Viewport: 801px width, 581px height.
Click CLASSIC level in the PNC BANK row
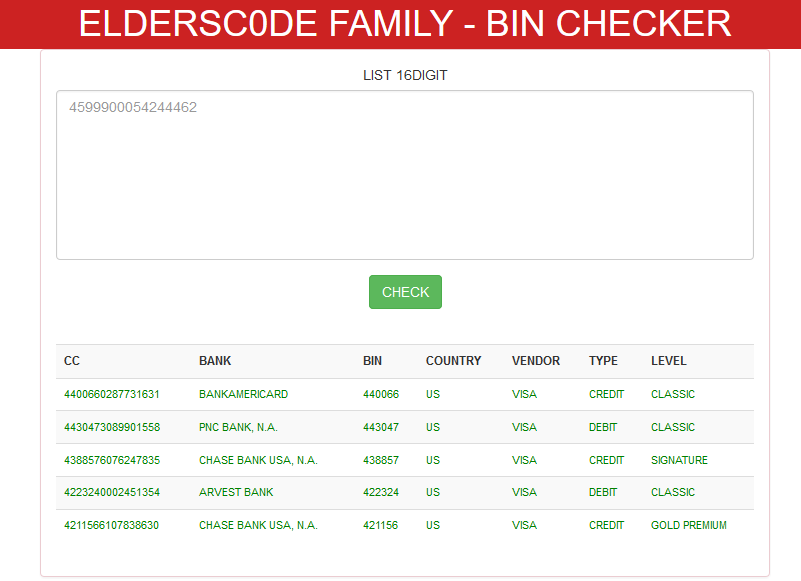tap(673, 427)
